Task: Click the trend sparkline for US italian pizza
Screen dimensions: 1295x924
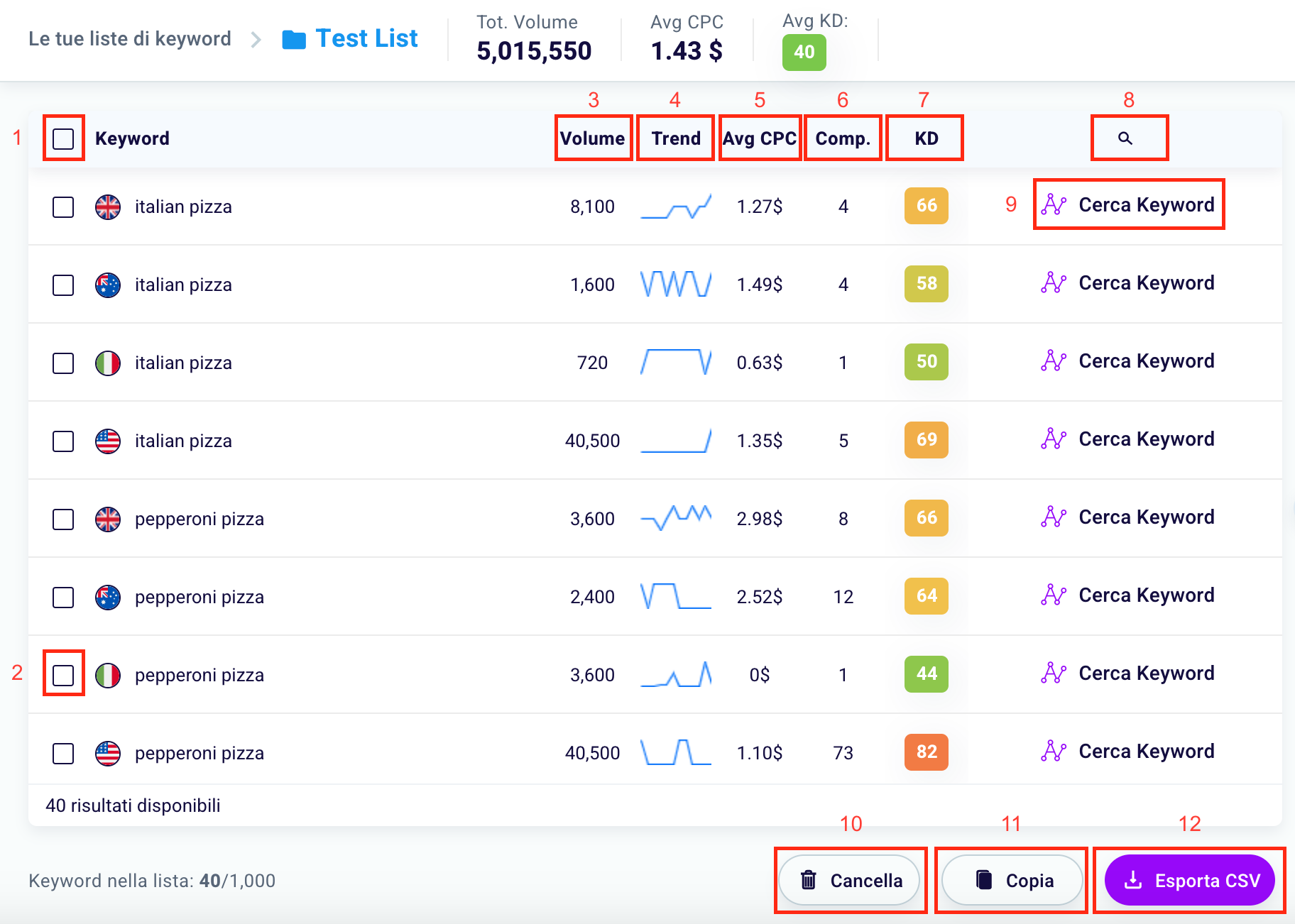Action: pos(675,441)
